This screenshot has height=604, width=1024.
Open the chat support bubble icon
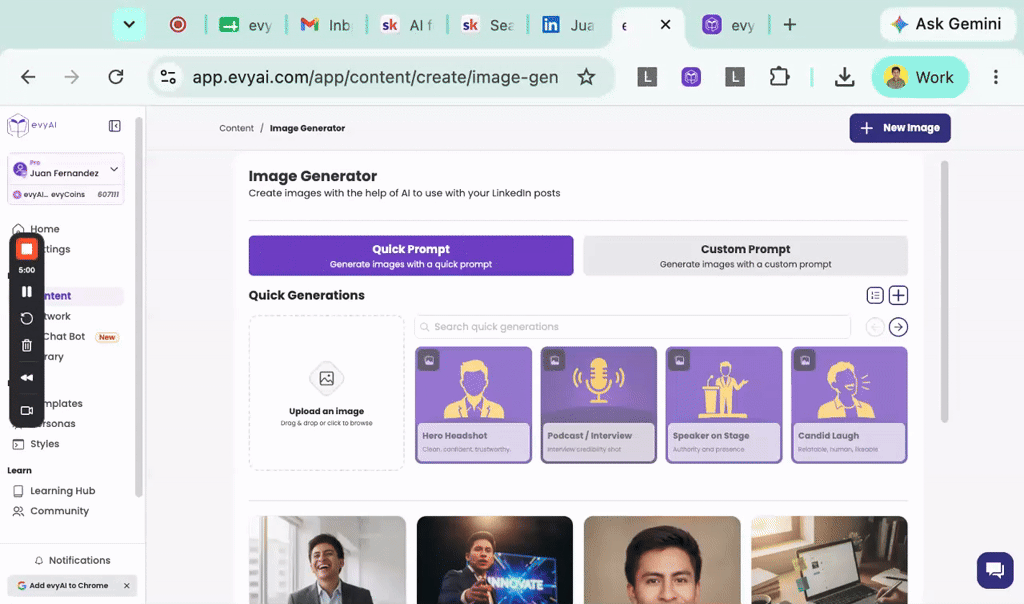[x=995, y=570]
